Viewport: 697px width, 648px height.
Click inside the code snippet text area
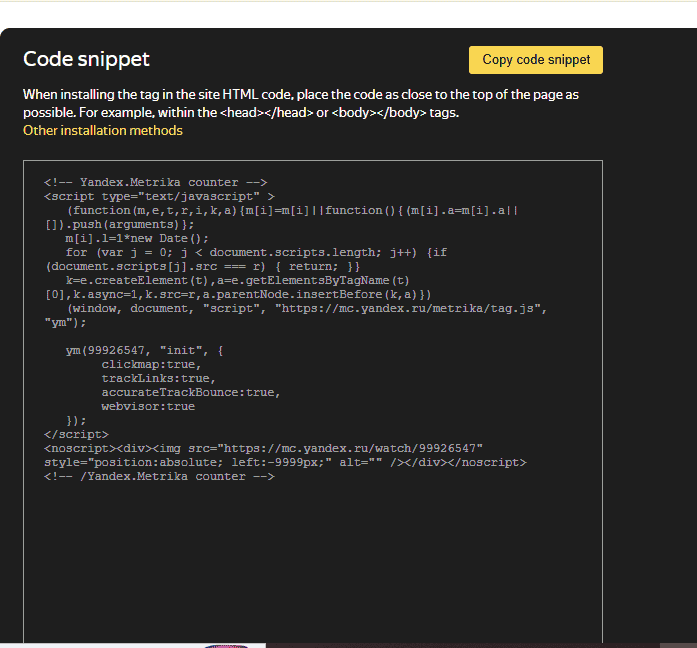coord(313,401)
